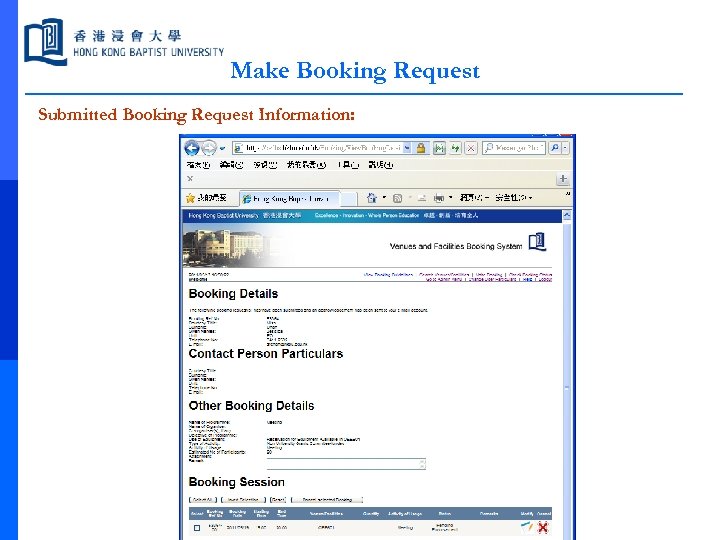This screenshot has height=540, width=720.
Task: Click the magnifier search button
Action: tap(555, 148)
